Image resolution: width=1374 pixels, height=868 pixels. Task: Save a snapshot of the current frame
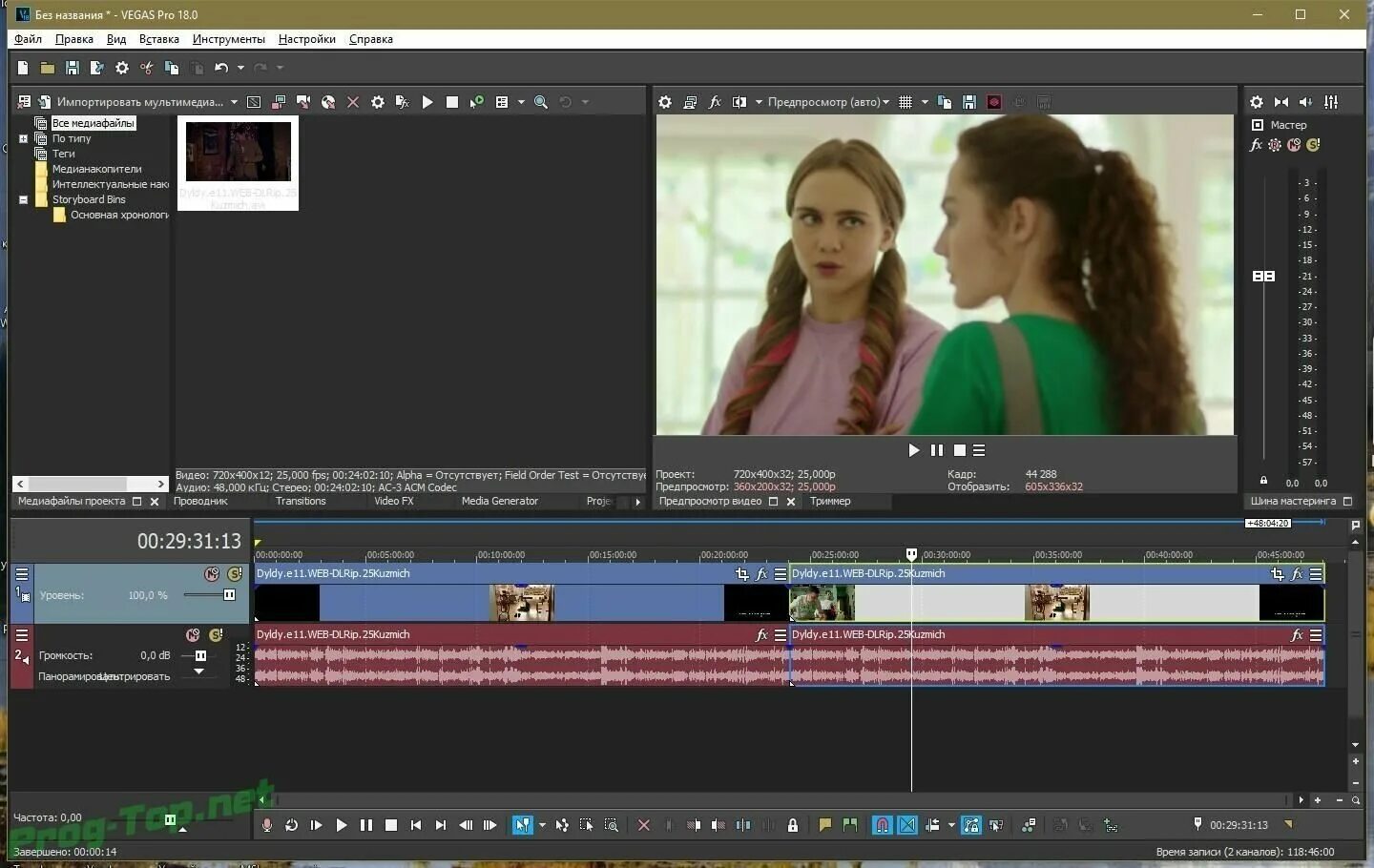coord(969,101)
